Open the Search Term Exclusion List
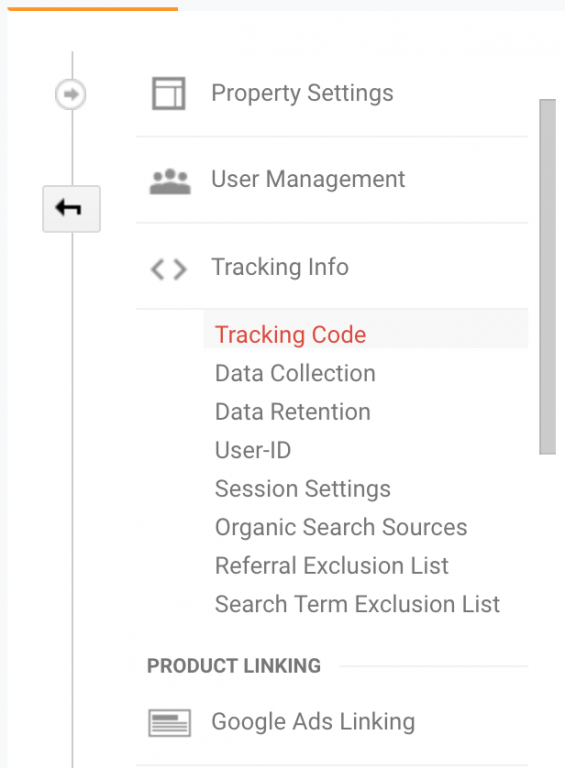 coord(357,604)
